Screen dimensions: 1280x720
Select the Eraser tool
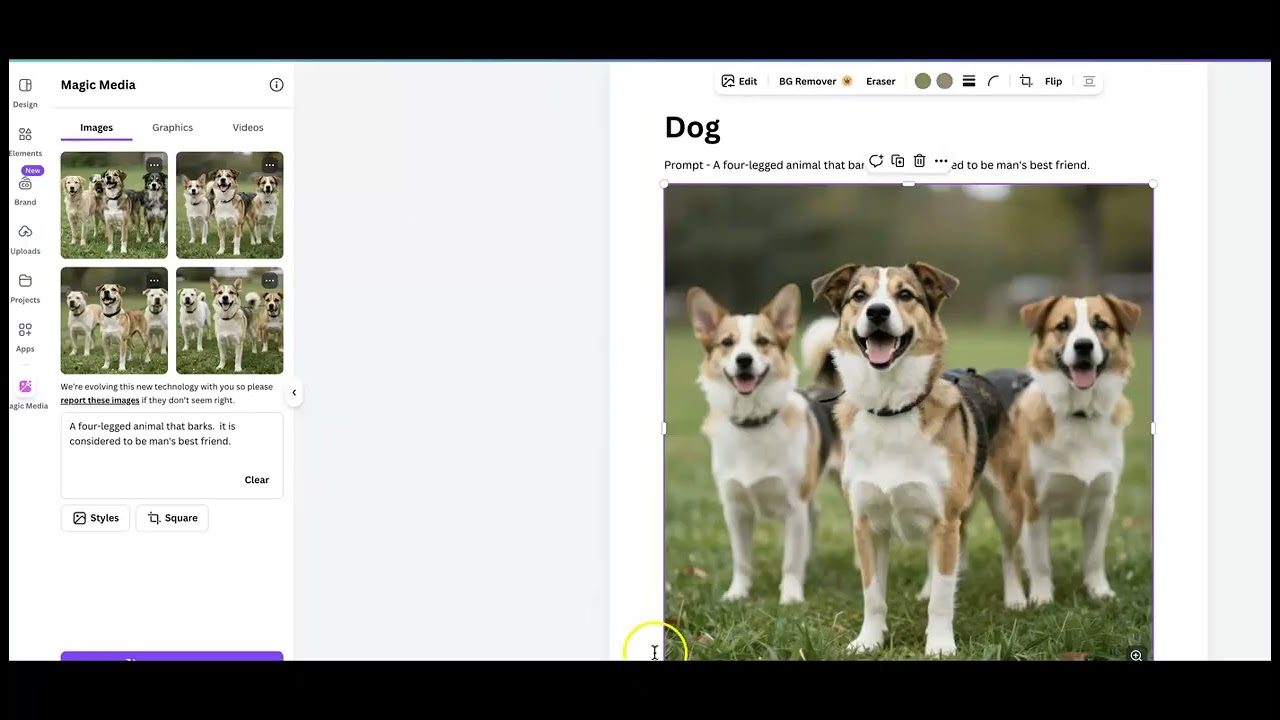[x=881, y=81]
